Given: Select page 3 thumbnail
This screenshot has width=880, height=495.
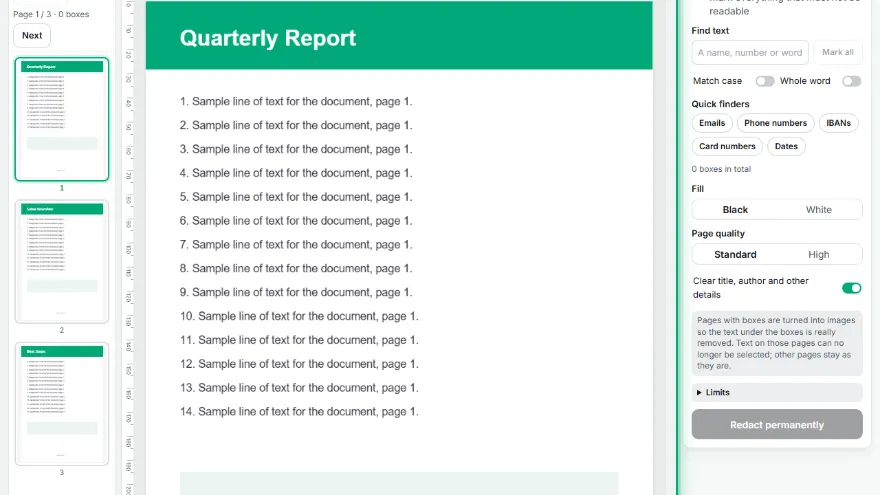Looking at the screenshot, I should coord(62,404).
